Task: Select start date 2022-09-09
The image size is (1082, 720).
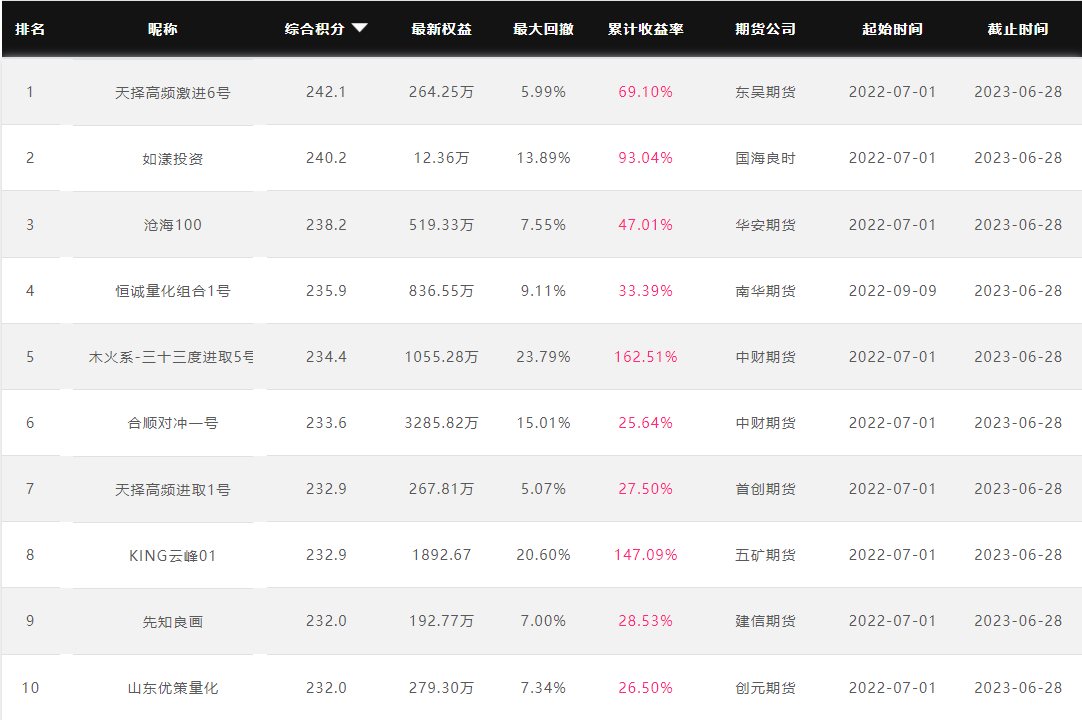Action: tap(893, 291)
